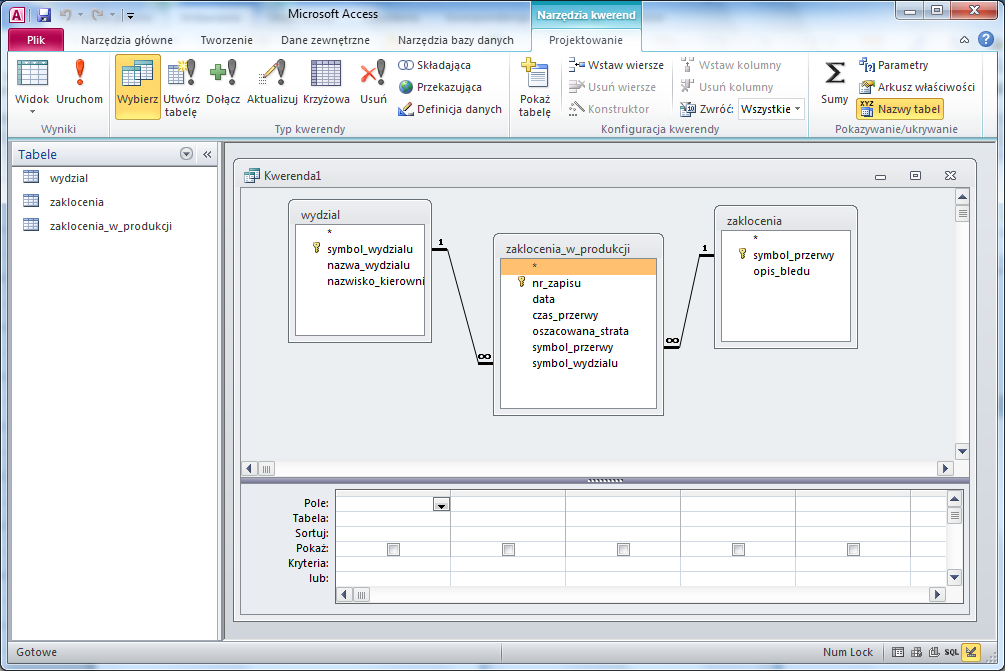The image size is (1005, 671).
Task: Choose the Usuń delete query
Action: (373, 81)
